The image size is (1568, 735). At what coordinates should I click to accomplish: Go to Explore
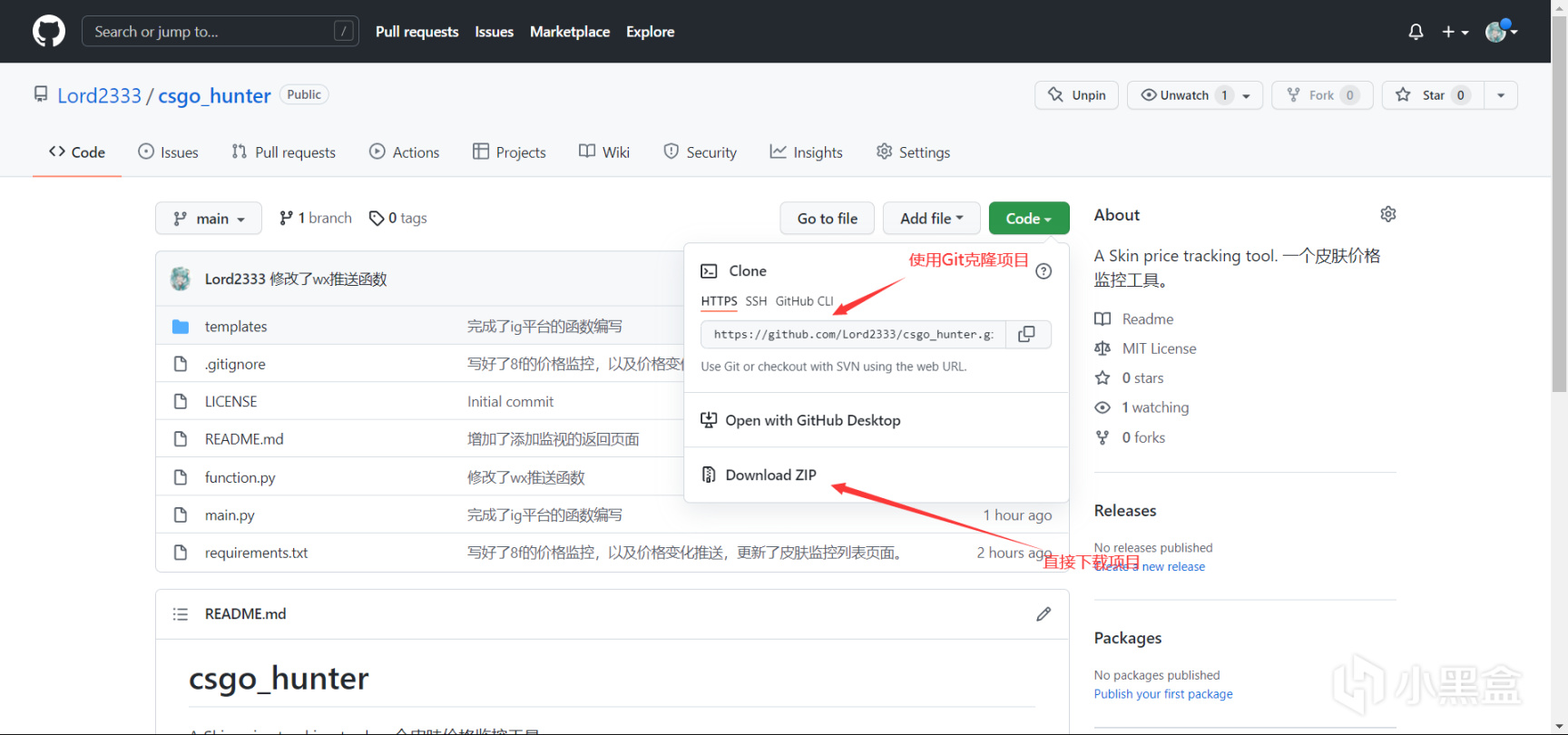tap(650, 32)
